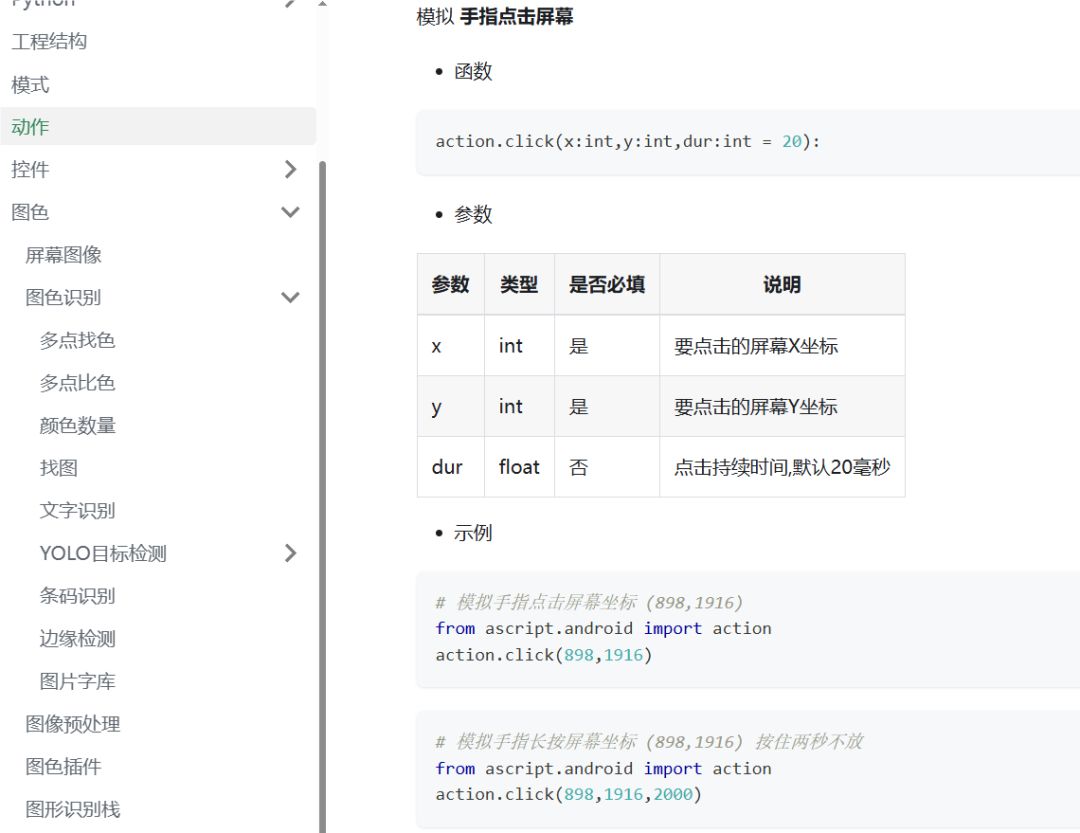
Task: Open the 颜色数量 page
Action: coord(77,426)
